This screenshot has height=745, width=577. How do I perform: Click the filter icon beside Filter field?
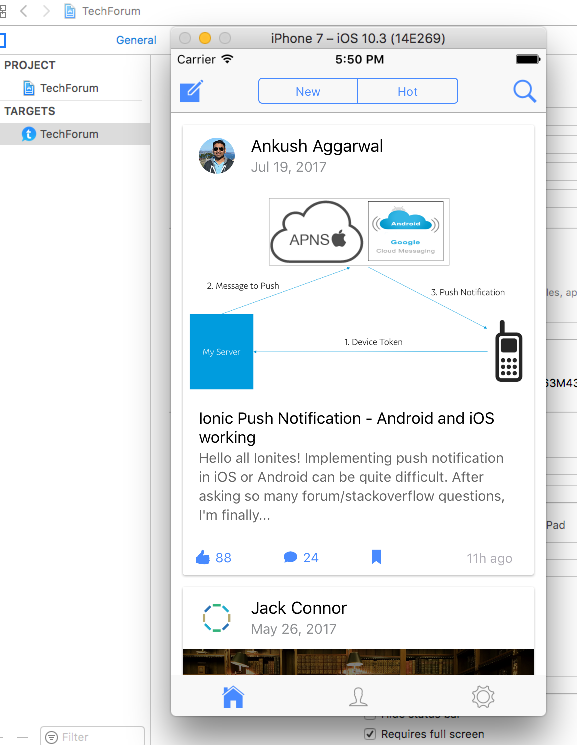[51, 737]
